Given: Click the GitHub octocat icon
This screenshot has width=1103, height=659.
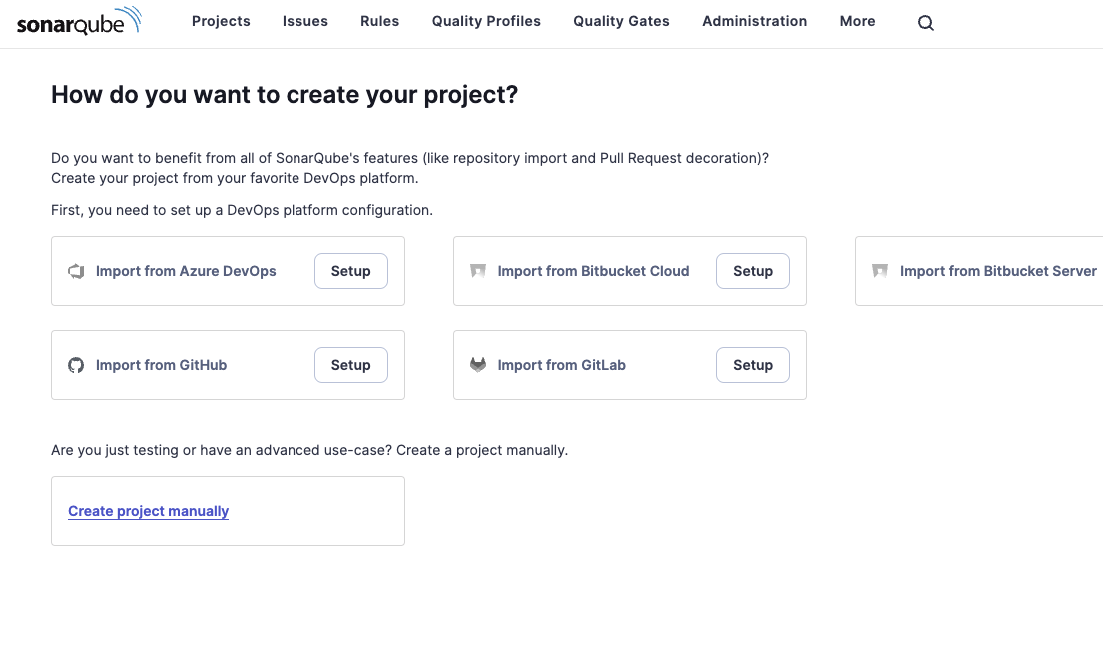Looking at the screenshot, I should (x=76, y=365).
